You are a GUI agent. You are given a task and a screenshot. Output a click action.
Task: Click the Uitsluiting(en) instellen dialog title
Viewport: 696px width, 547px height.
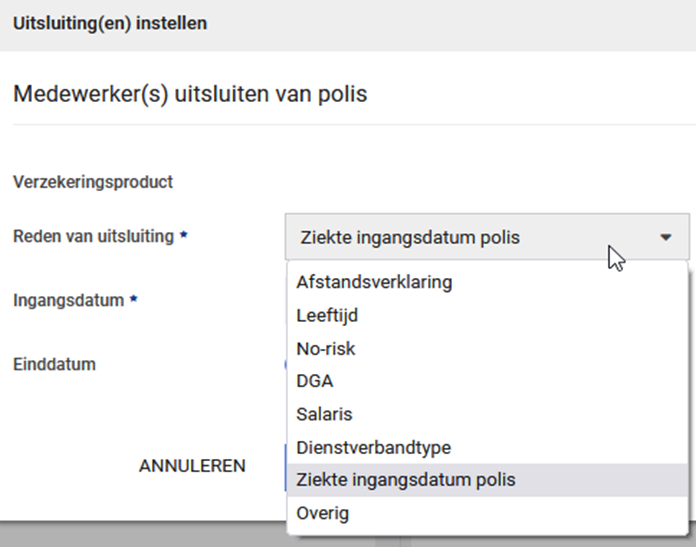coord(110,23)
